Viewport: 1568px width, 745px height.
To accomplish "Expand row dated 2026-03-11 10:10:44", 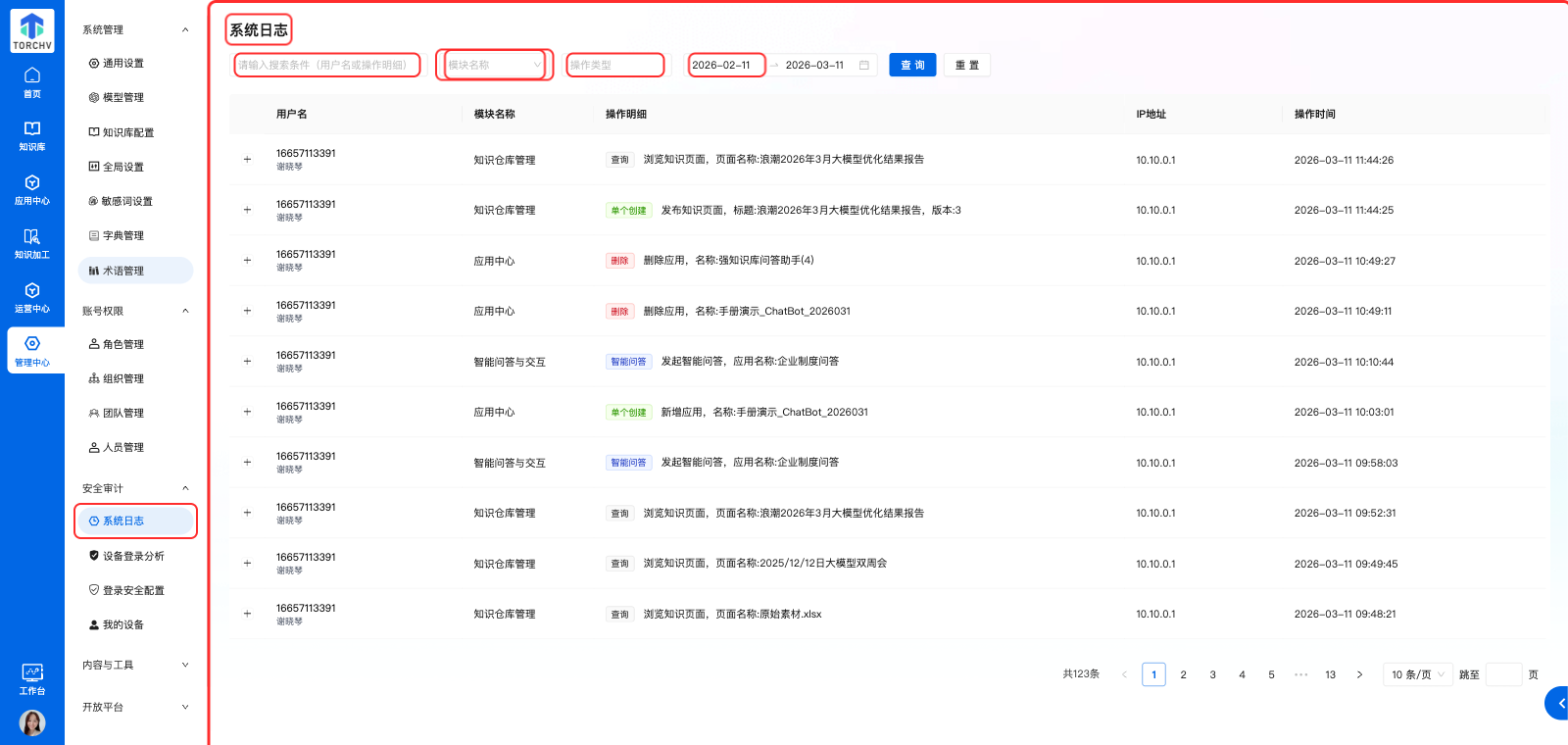I will [247, 362].
